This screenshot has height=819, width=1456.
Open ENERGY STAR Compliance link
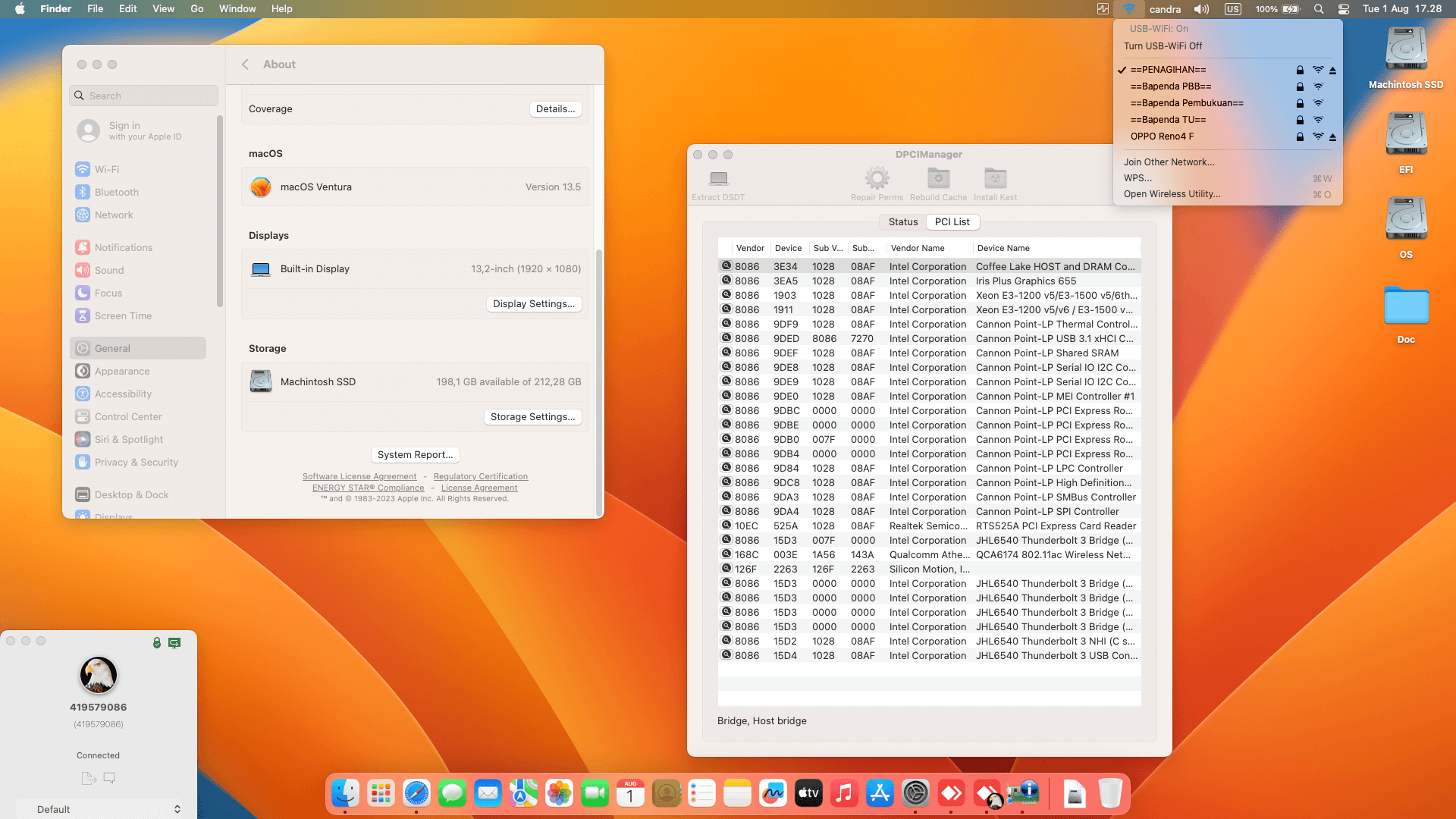(368, 488)
